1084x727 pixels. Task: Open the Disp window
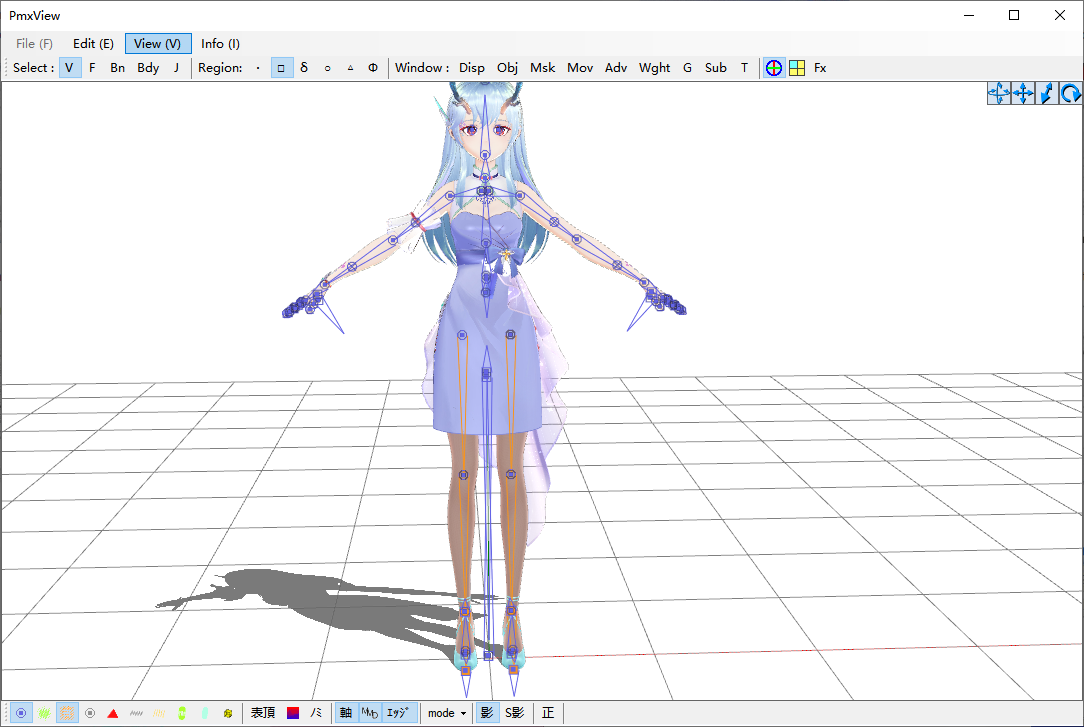tap(471, 68)
